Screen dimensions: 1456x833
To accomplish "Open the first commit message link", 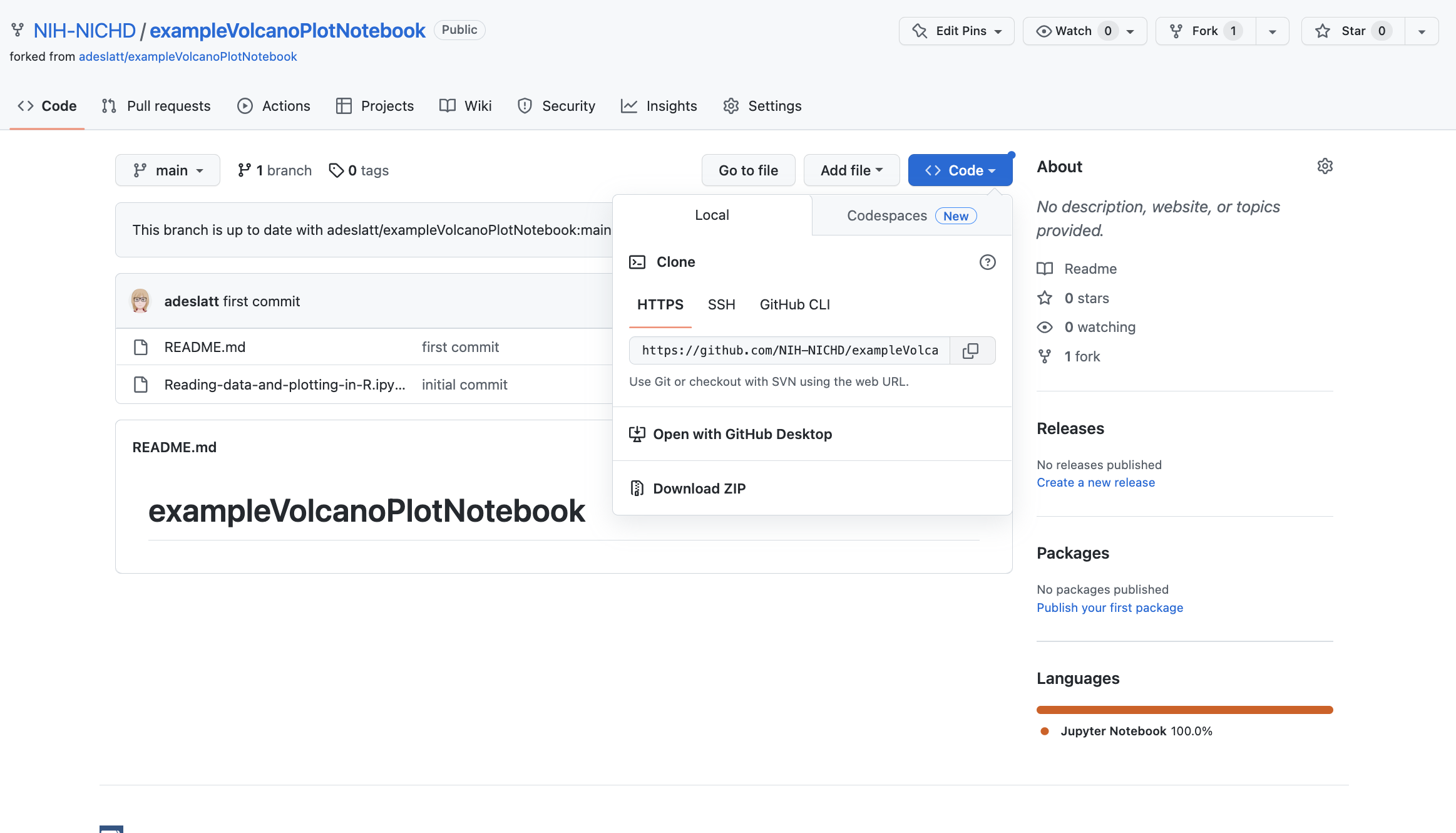I will point(460,347).
